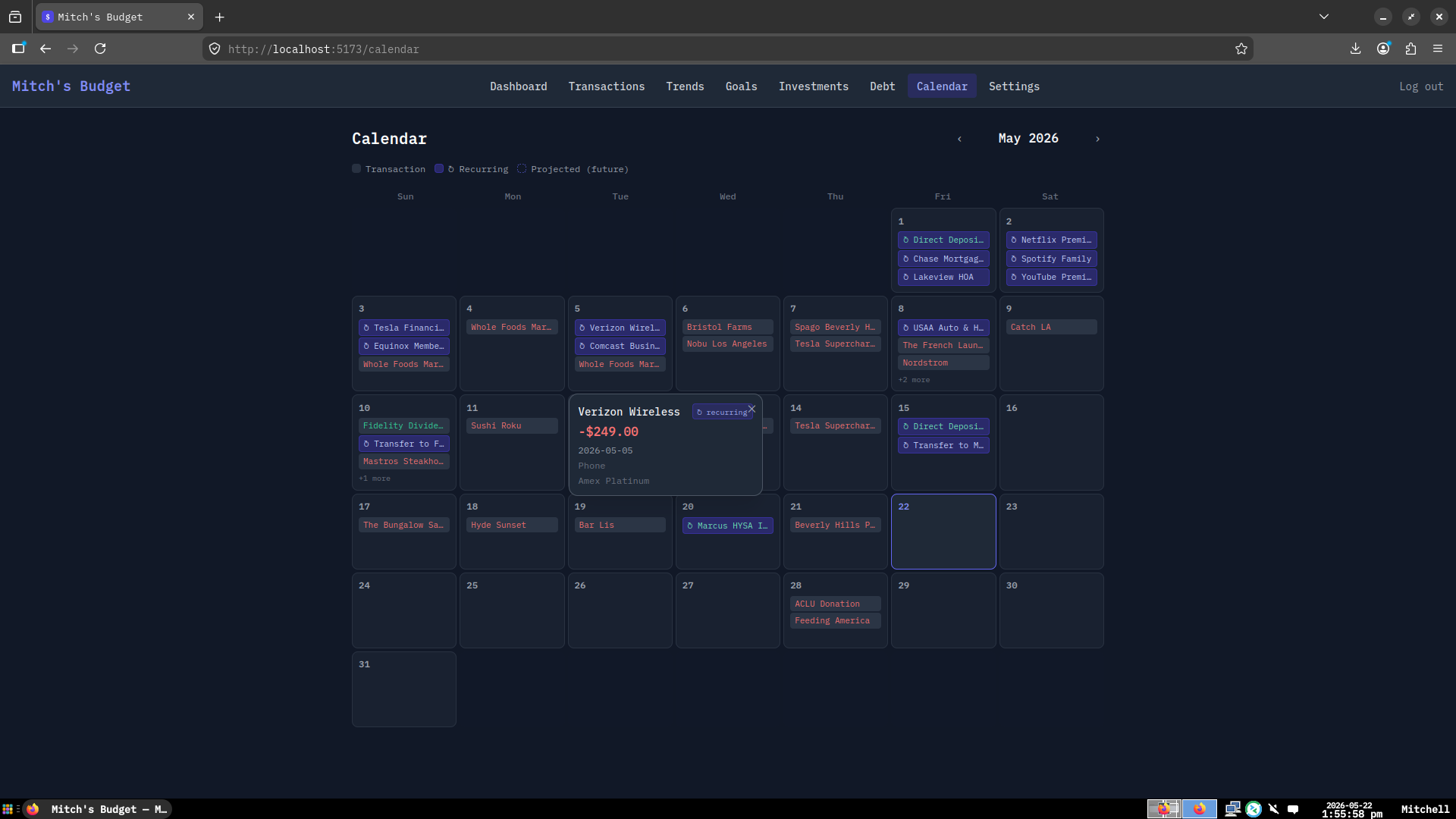
Task: Click the site security shield icon
Action: [215, 49]
